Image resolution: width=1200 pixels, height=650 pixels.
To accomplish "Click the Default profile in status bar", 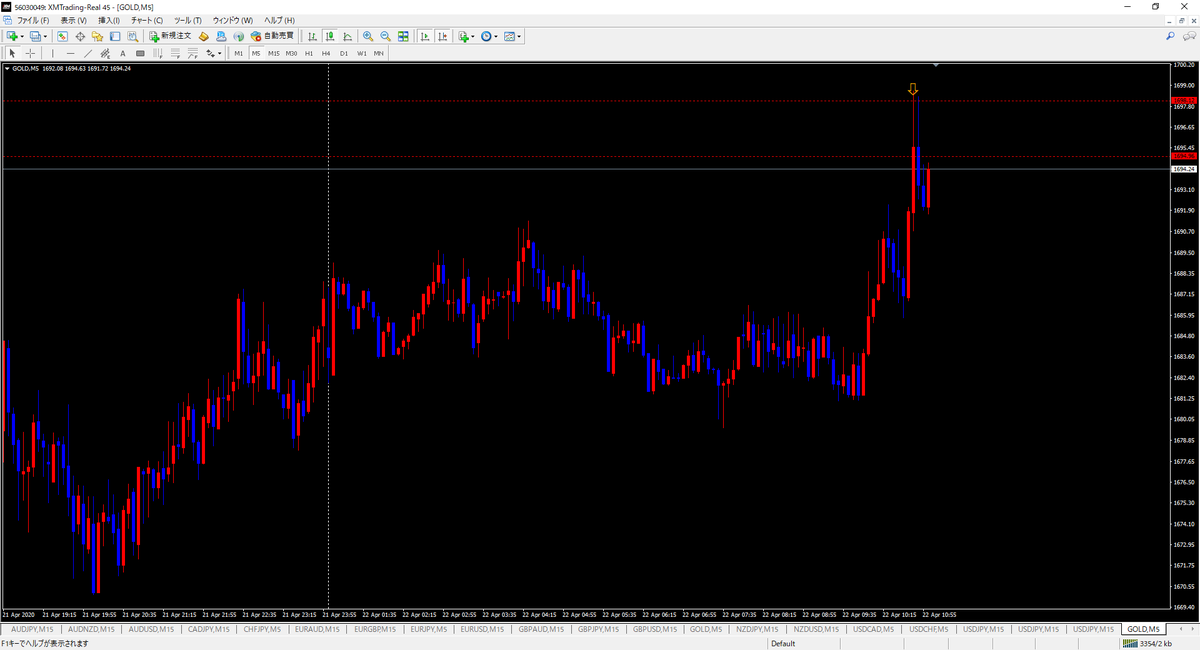I will (783, 644).
